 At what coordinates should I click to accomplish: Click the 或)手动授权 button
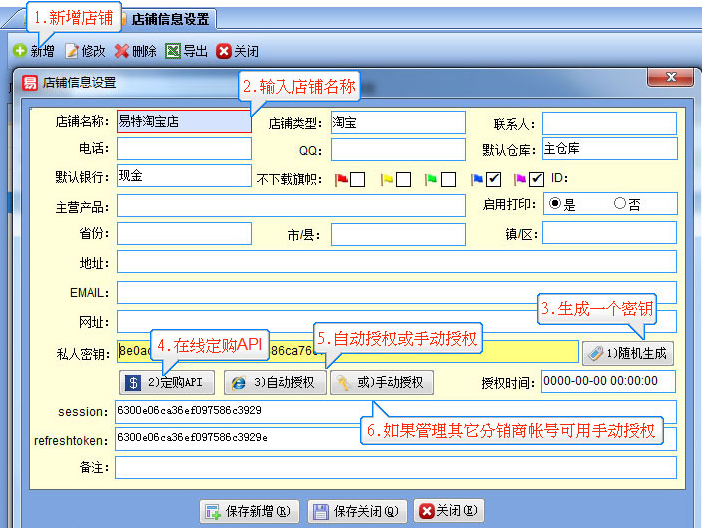click(382, 382)
